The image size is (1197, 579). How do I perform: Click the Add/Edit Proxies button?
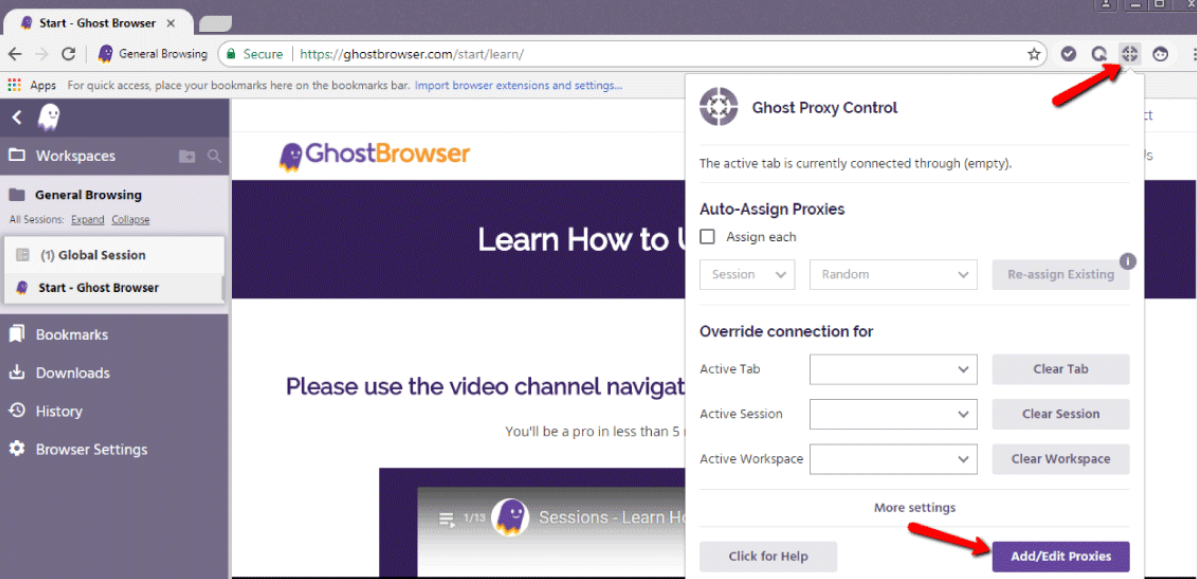(1060, 556)
